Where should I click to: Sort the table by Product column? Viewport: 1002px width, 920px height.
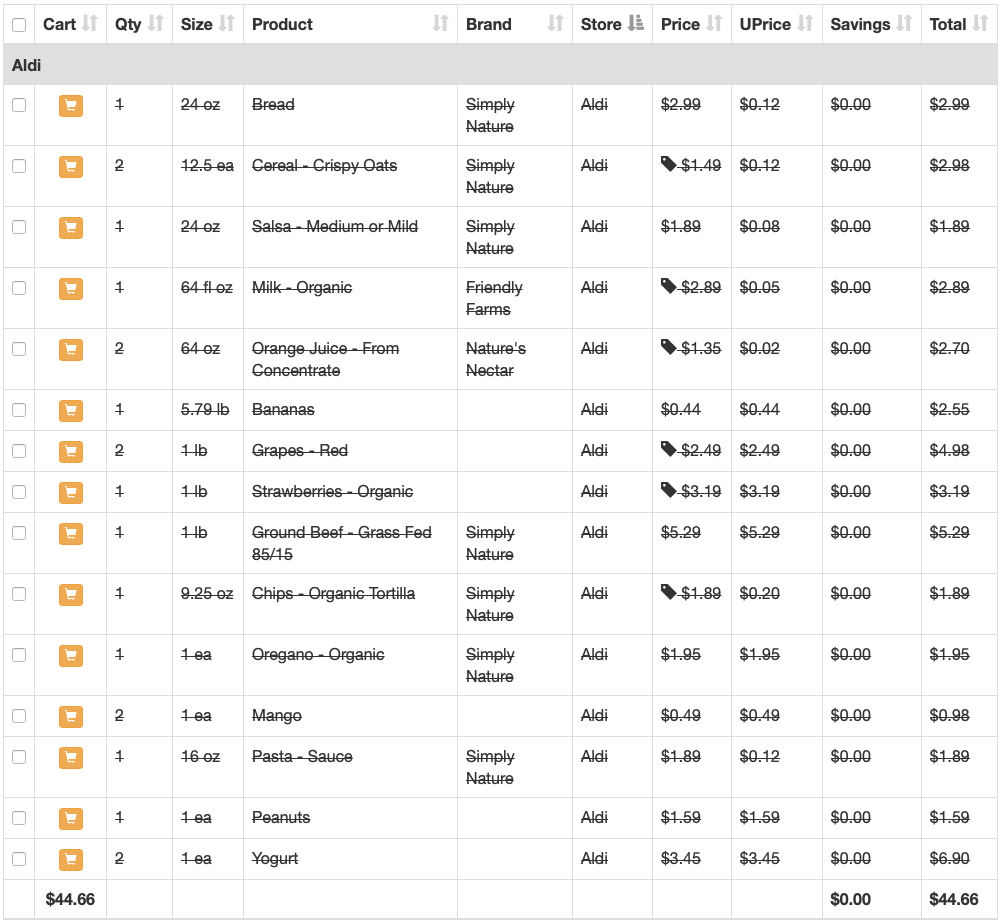[350, 24]
